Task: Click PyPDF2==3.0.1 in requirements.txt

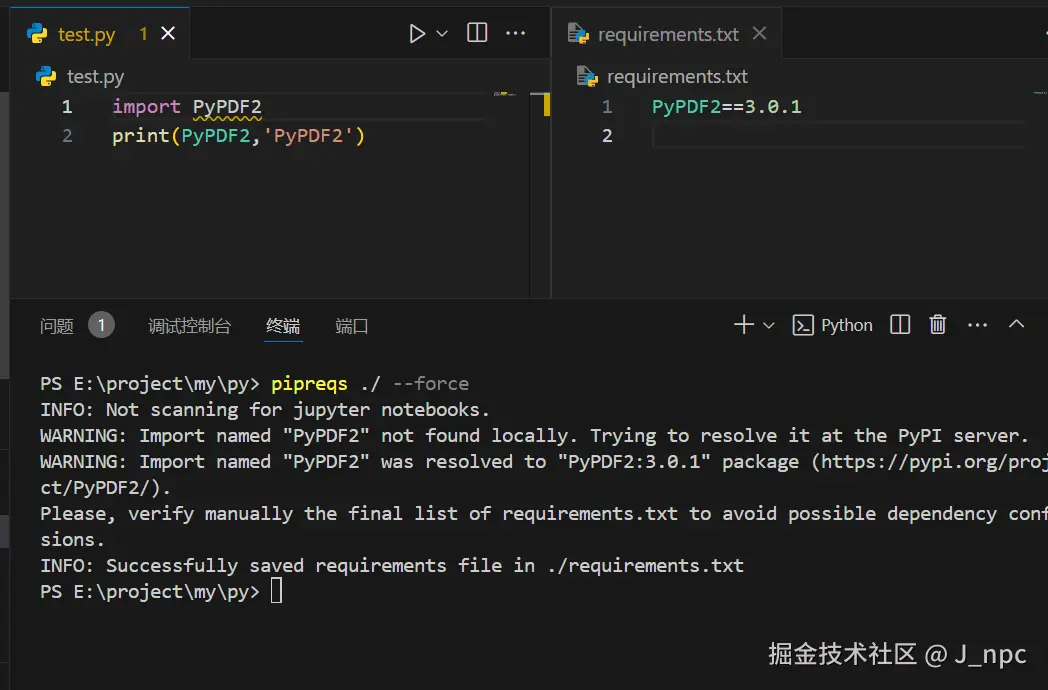Action: point(727,107)
